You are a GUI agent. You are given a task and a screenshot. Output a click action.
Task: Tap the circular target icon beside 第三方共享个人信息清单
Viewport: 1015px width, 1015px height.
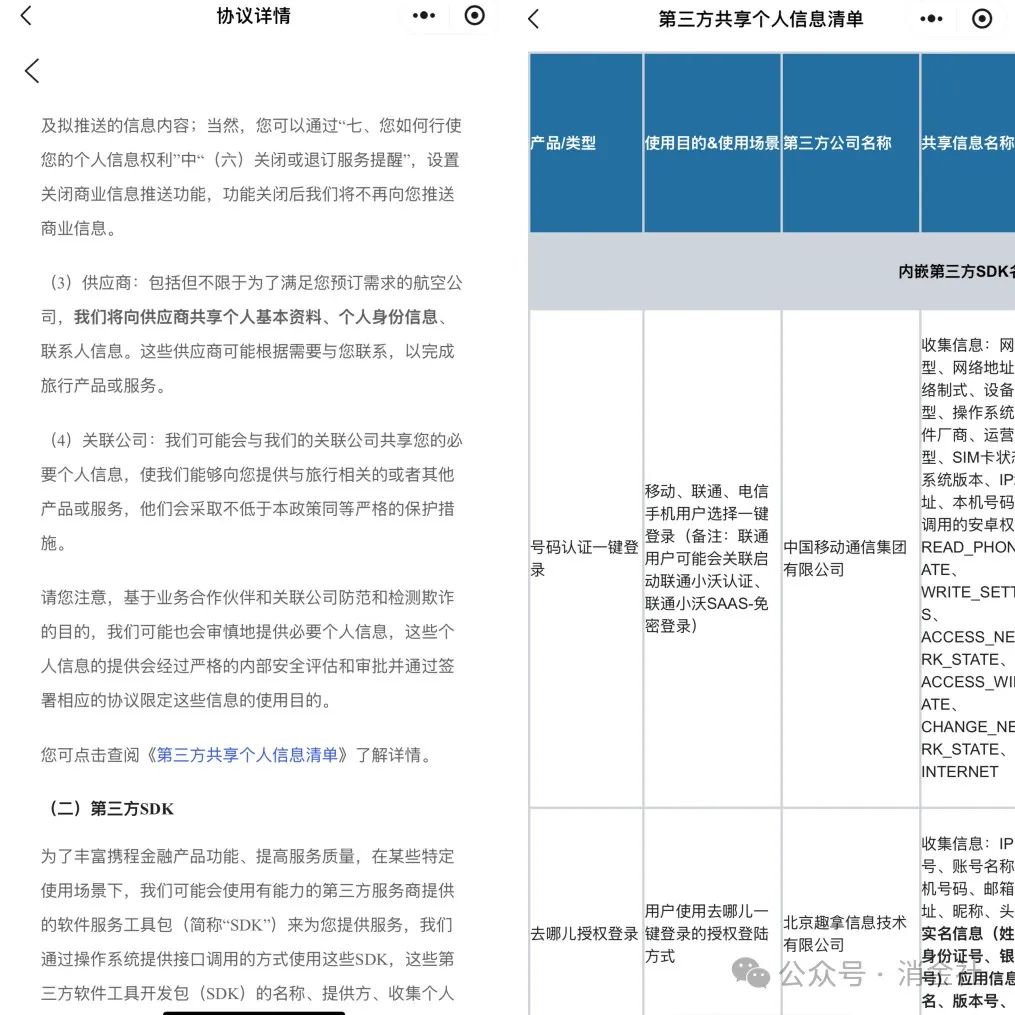click(982, 19)
